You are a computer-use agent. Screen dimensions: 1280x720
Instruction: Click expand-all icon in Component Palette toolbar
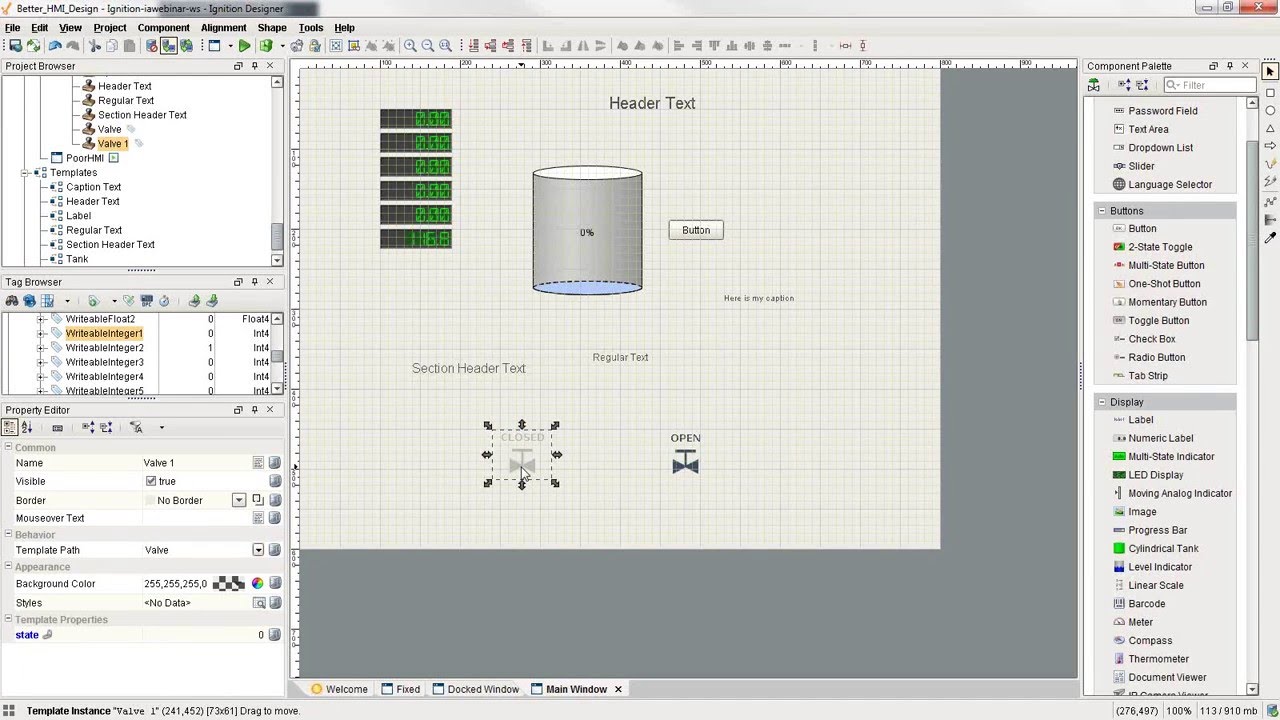point(1126,85)
